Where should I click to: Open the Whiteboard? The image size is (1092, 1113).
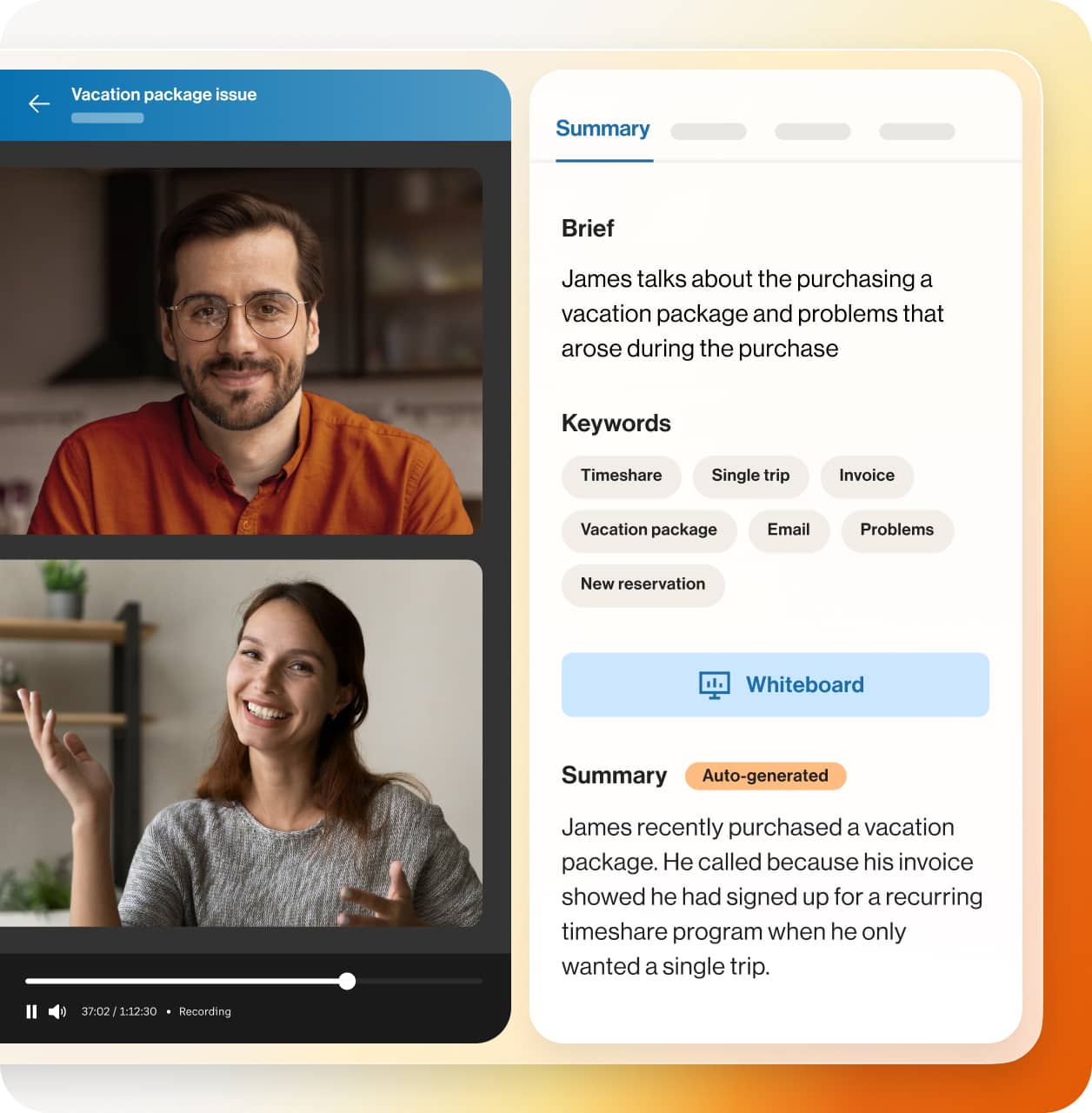coord(776,684)
